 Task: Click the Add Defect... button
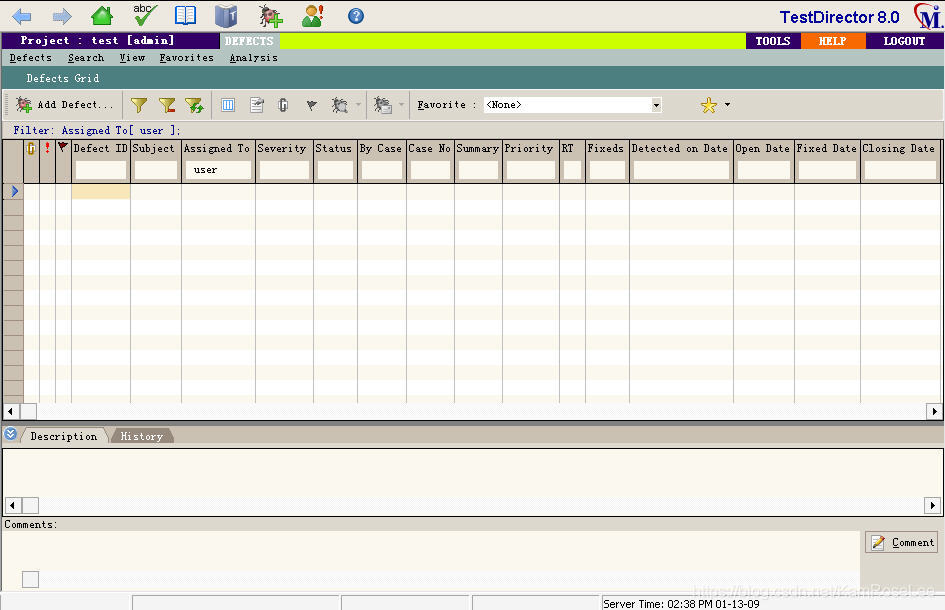click(x=64, y=105)
